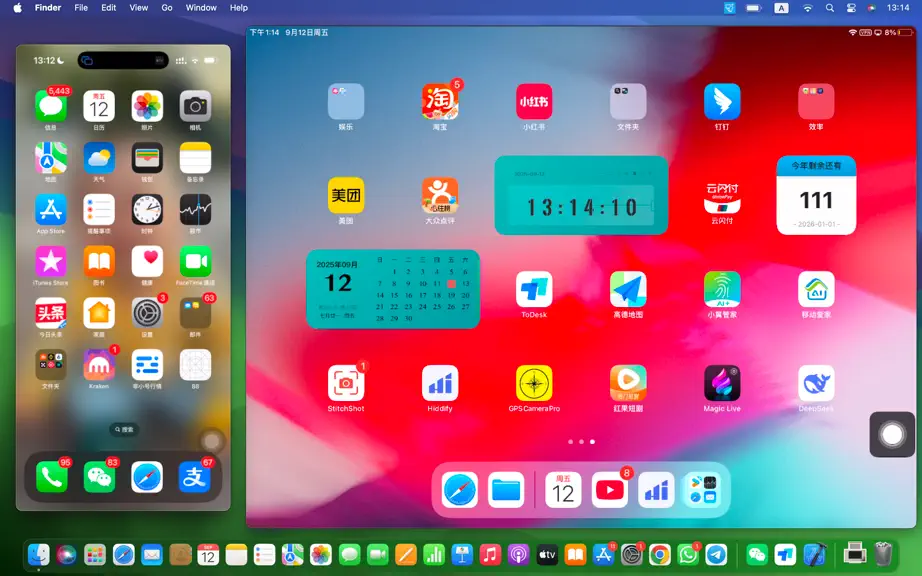Open Wi-Fi status in the Mac menu bar
The height and width of the screenshot is (576, 922).
click(x=808, y=8)
